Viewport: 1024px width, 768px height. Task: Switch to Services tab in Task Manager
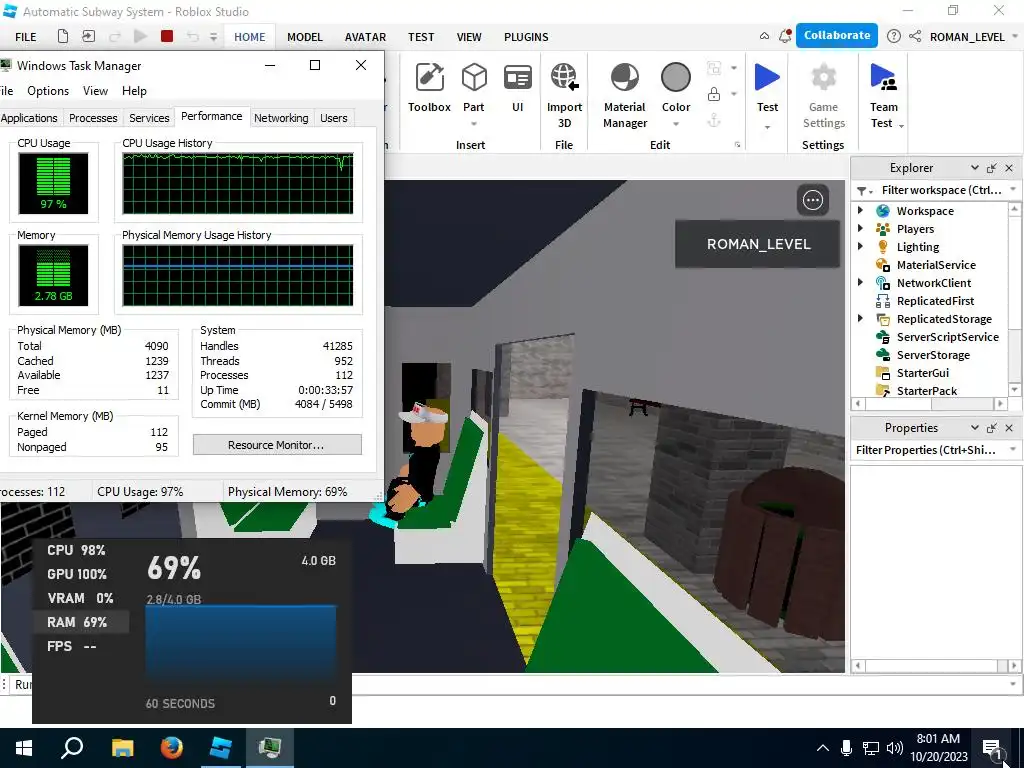pyautogui.click(x=149, y=118)
